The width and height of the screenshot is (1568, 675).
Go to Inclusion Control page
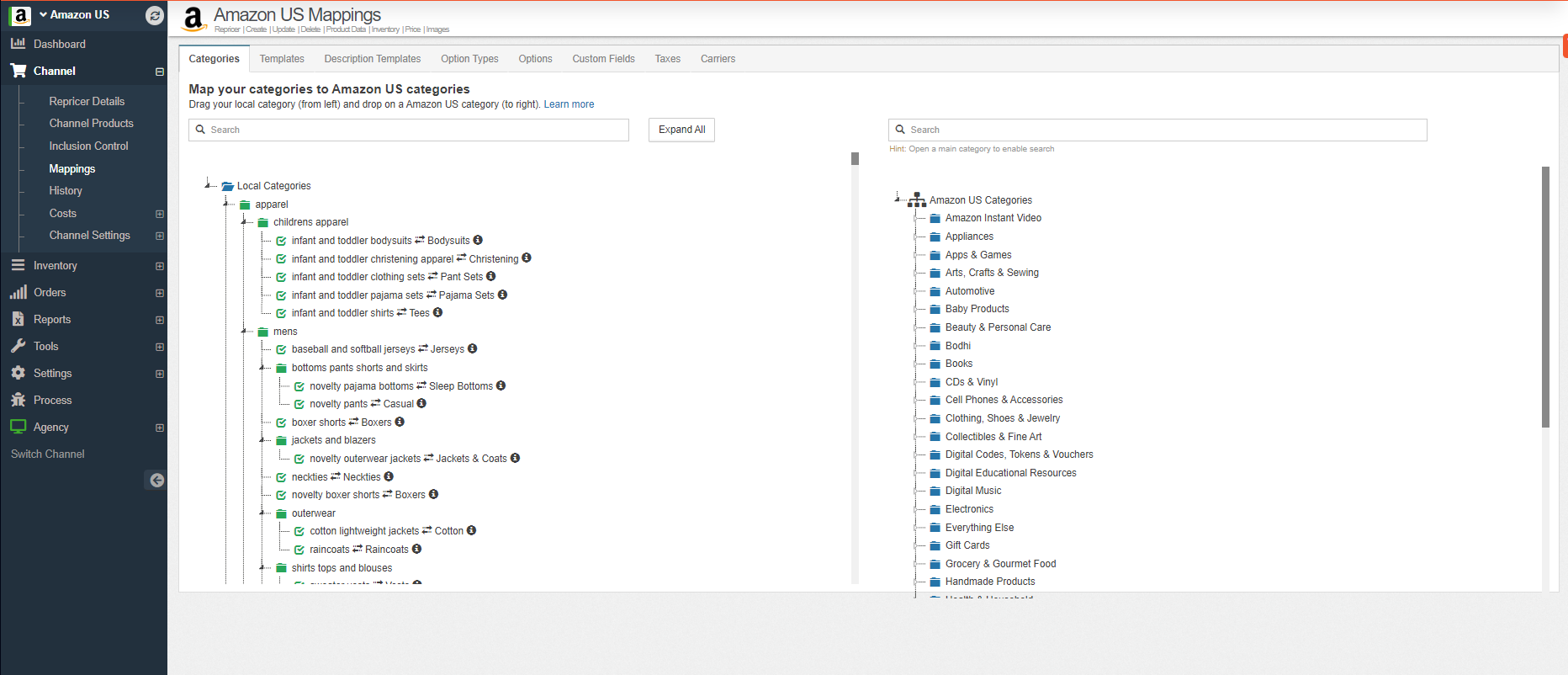[x=88, y=146]
